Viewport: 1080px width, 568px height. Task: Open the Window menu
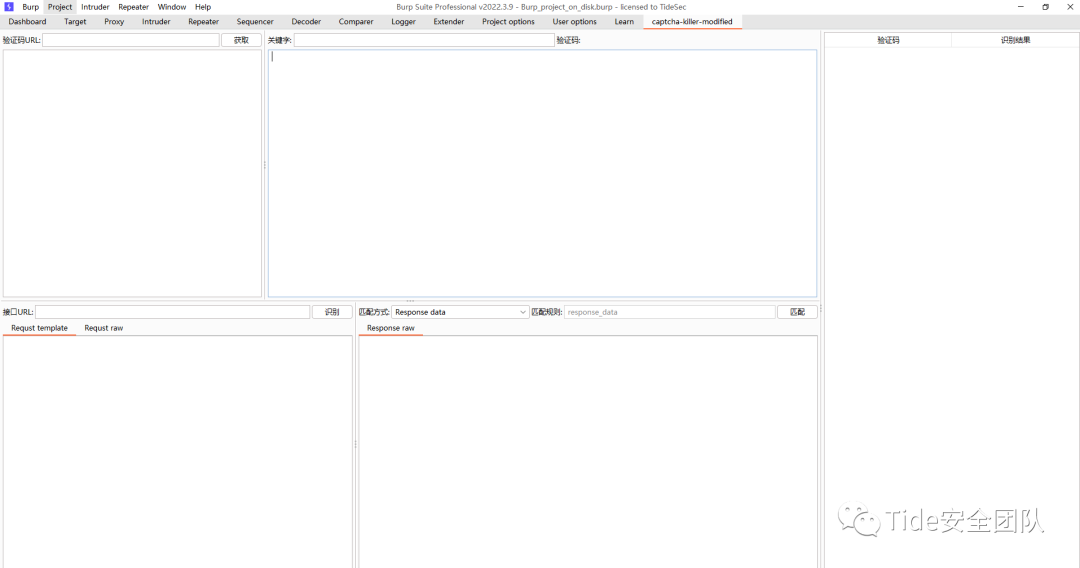(x=172, y=7)
